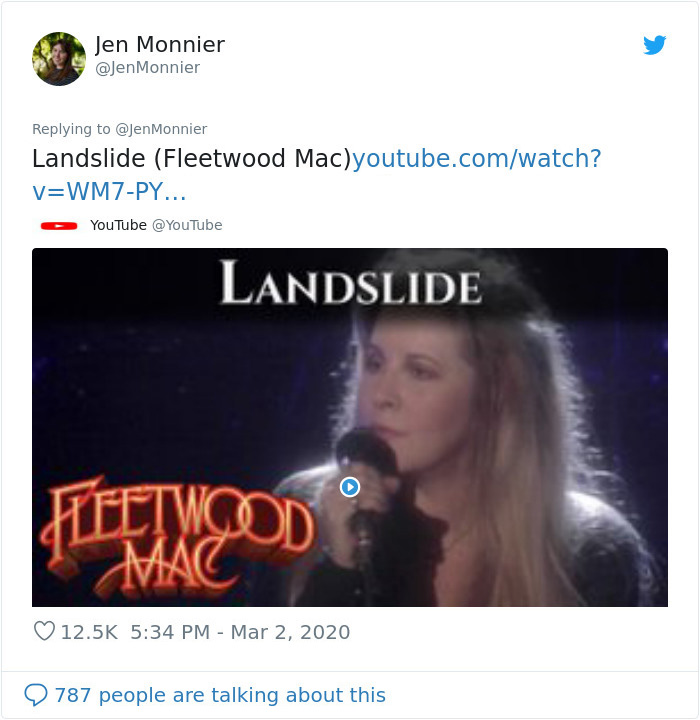Click the LANDSLIDE title in the thumbnail
700x720 pixels.
point(351,282)
